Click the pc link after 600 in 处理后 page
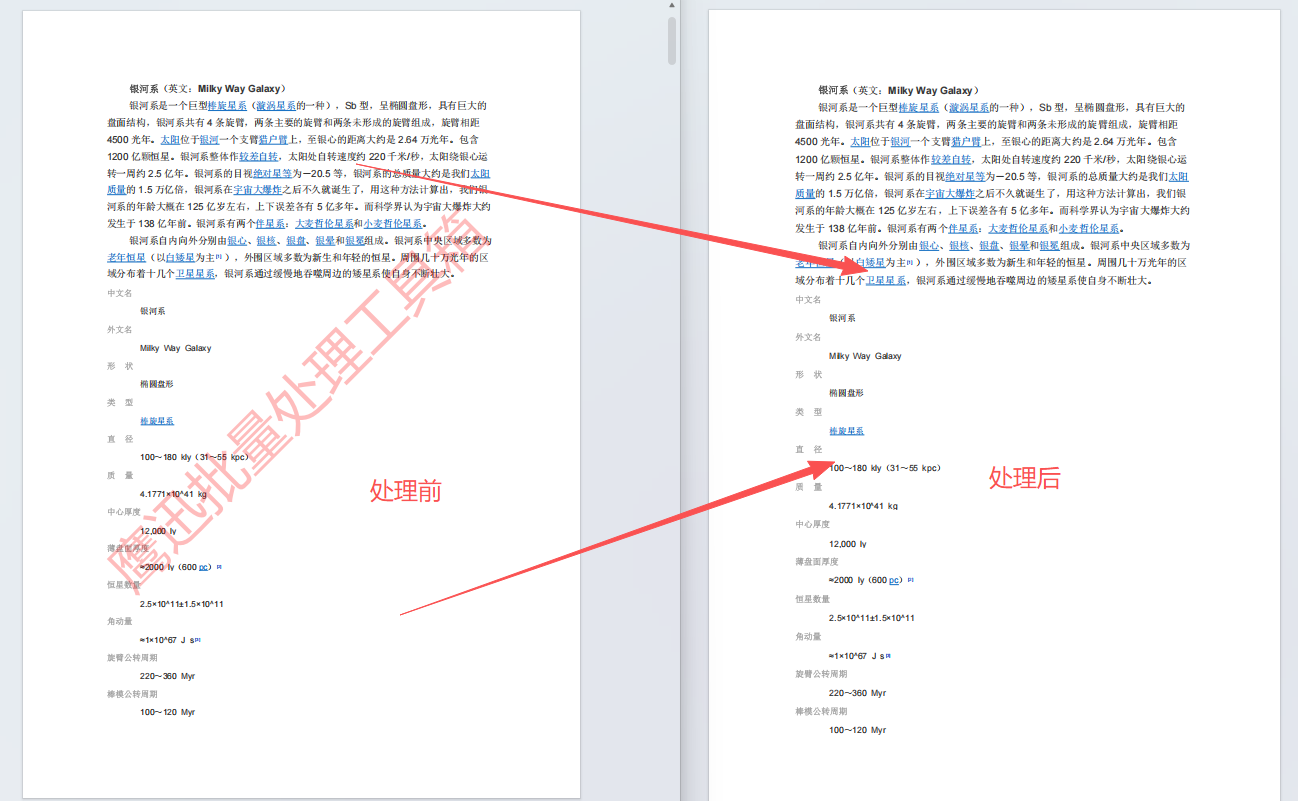The height and width of the screenshot is (801, 1298). click(x=894, y=580)
